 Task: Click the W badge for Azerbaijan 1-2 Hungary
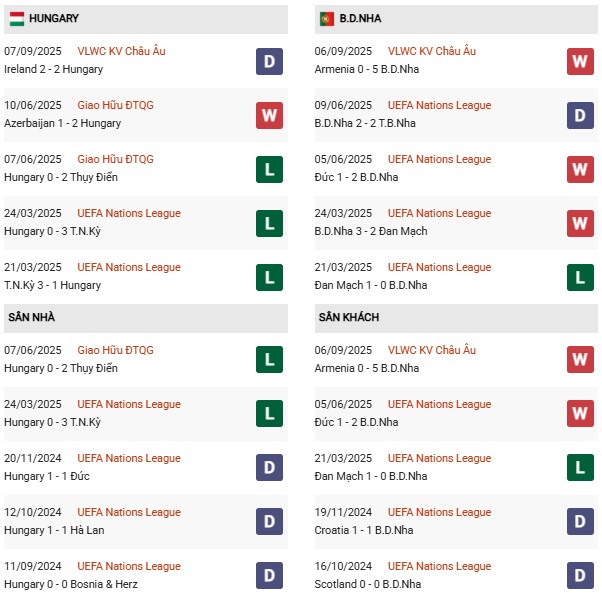click(269, 115)
